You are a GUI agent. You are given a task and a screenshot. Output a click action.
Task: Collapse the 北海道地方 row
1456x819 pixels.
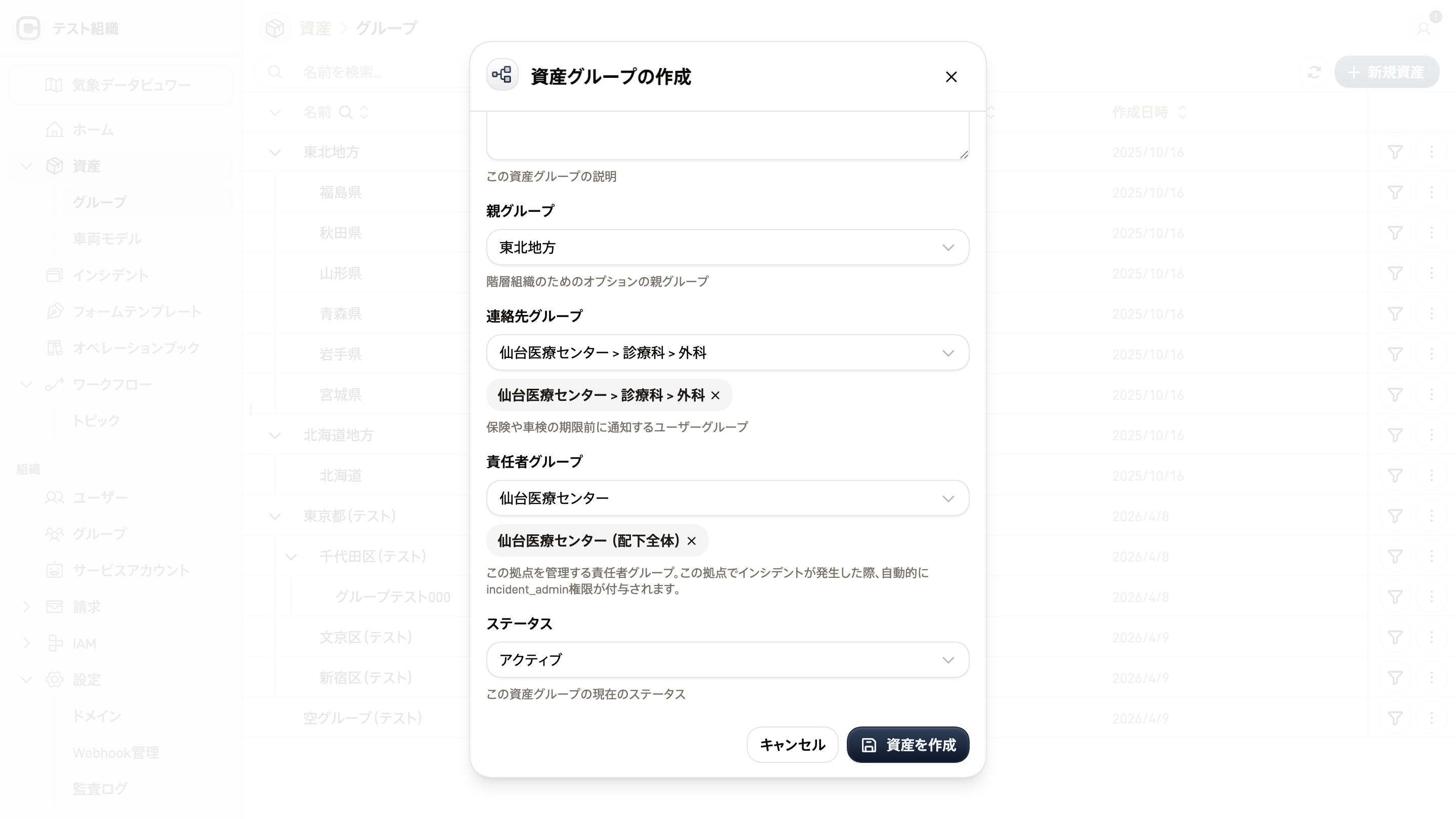click(x=275, y=436)
